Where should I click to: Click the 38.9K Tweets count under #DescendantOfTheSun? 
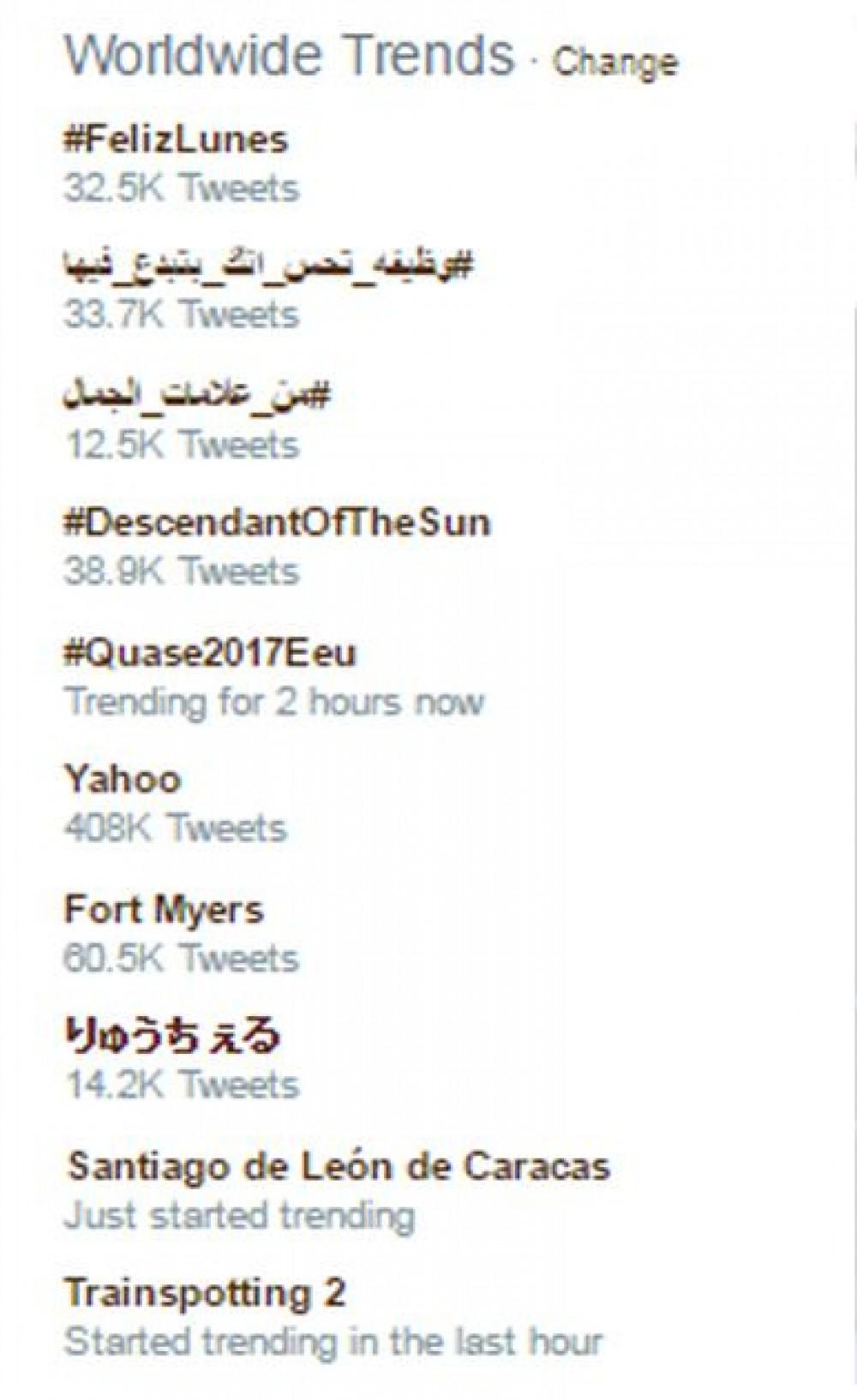pyautogui.click(x=181, y=571)
